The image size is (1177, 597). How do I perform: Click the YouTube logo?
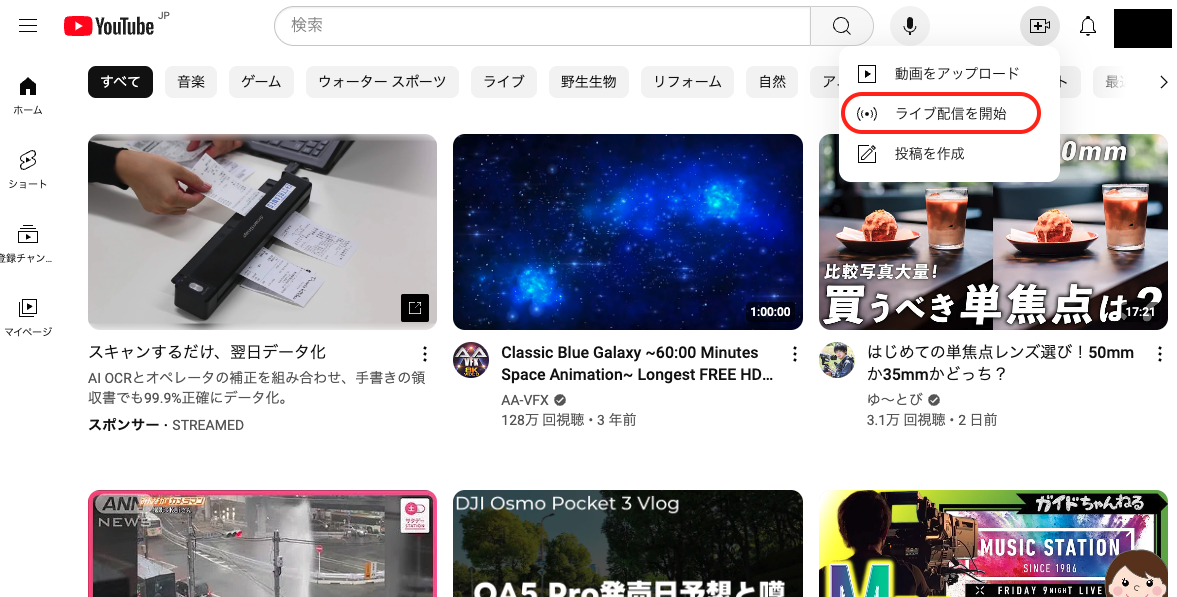[x=109, y=26]
